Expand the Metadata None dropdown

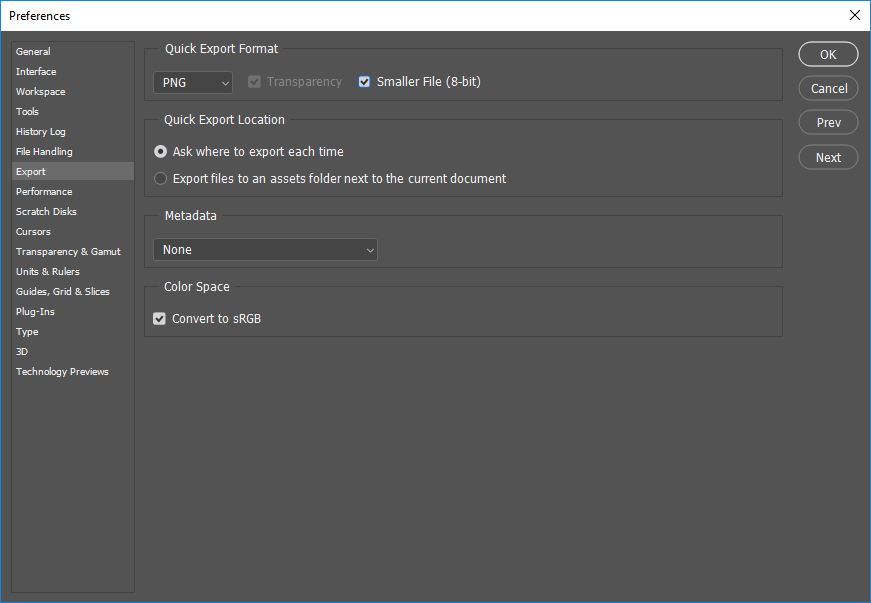pyautogui.click(x=265, y=250)
